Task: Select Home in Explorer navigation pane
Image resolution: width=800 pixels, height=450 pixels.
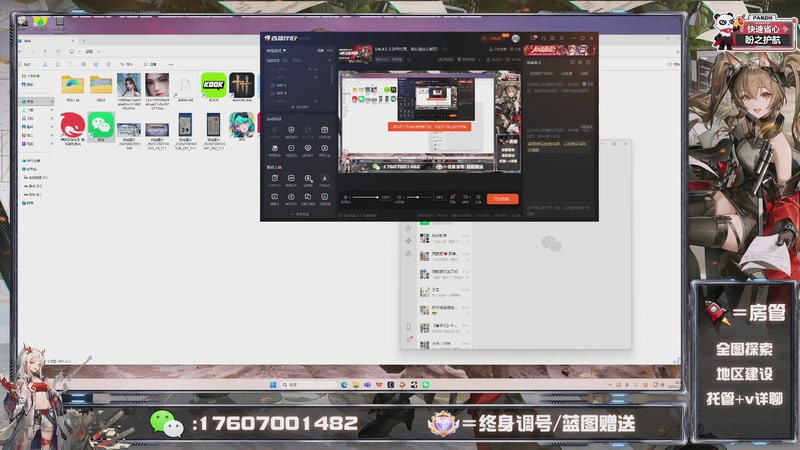Action: click(30, 76)
